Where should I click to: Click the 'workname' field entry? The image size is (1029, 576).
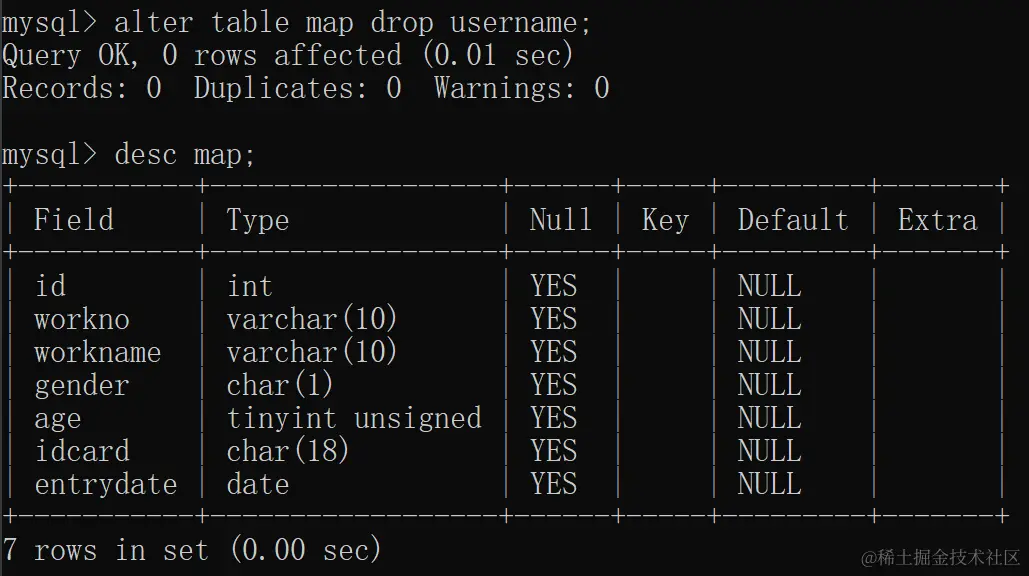point(97,352)
